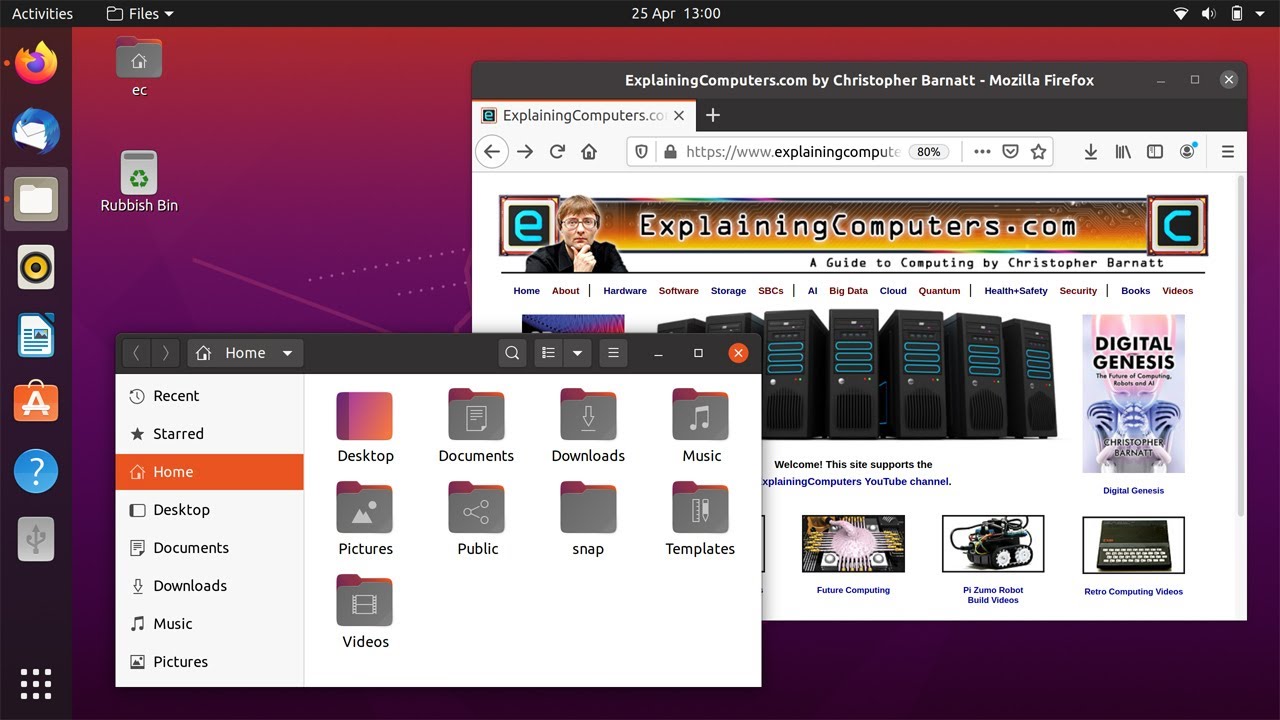Open the Files app menu in top bar

(x=139, y=13)
